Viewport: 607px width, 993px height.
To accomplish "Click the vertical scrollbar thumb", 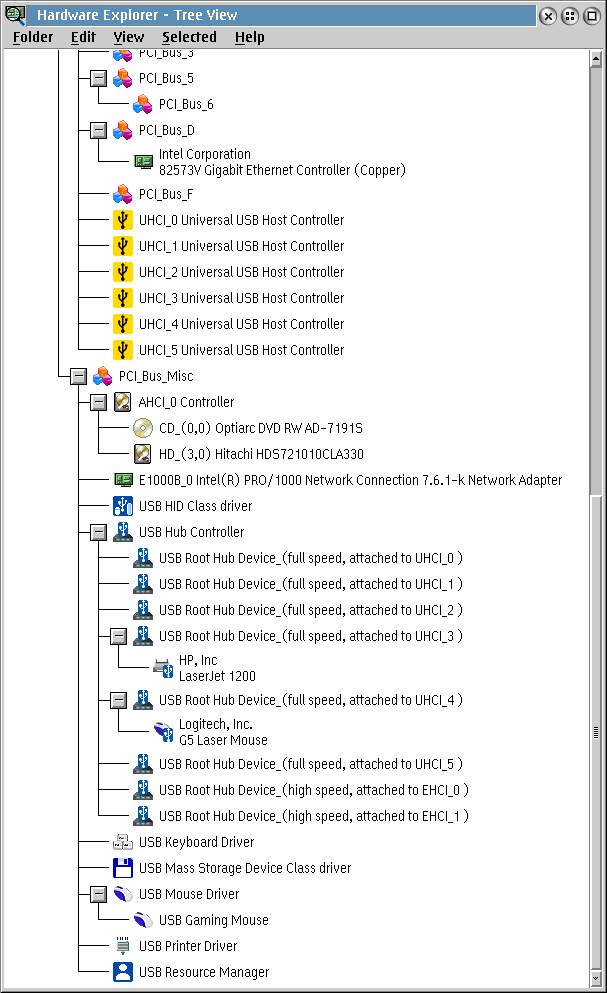I will pyautogui.click(x=596, y=732).
